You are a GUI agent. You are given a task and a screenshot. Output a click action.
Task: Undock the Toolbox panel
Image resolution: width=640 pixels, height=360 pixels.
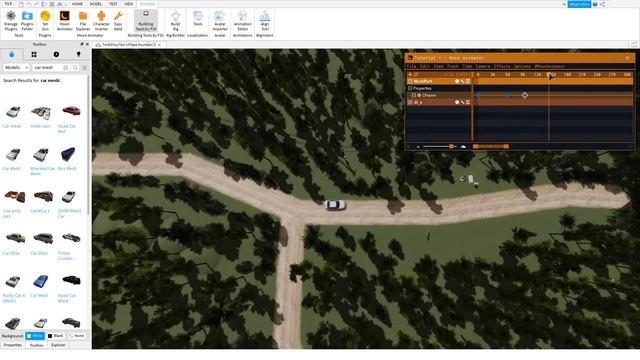[82, 44]
